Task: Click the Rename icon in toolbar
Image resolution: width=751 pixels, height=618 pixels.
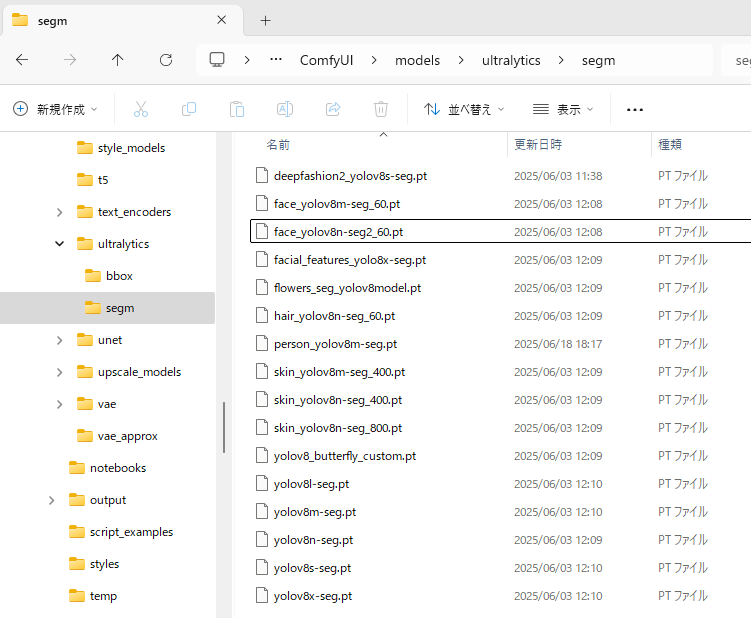Action: pos(285,109)
